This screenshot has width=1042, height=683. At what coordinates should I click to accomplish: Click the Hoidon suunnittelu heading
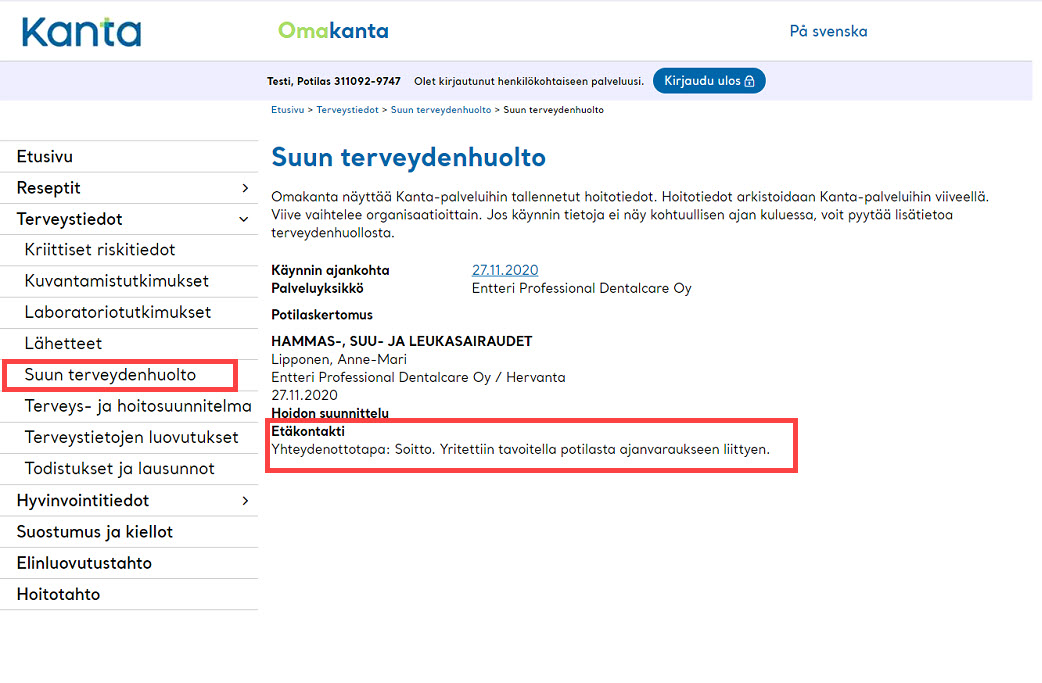pyautogui.click(x=330, y=413)
